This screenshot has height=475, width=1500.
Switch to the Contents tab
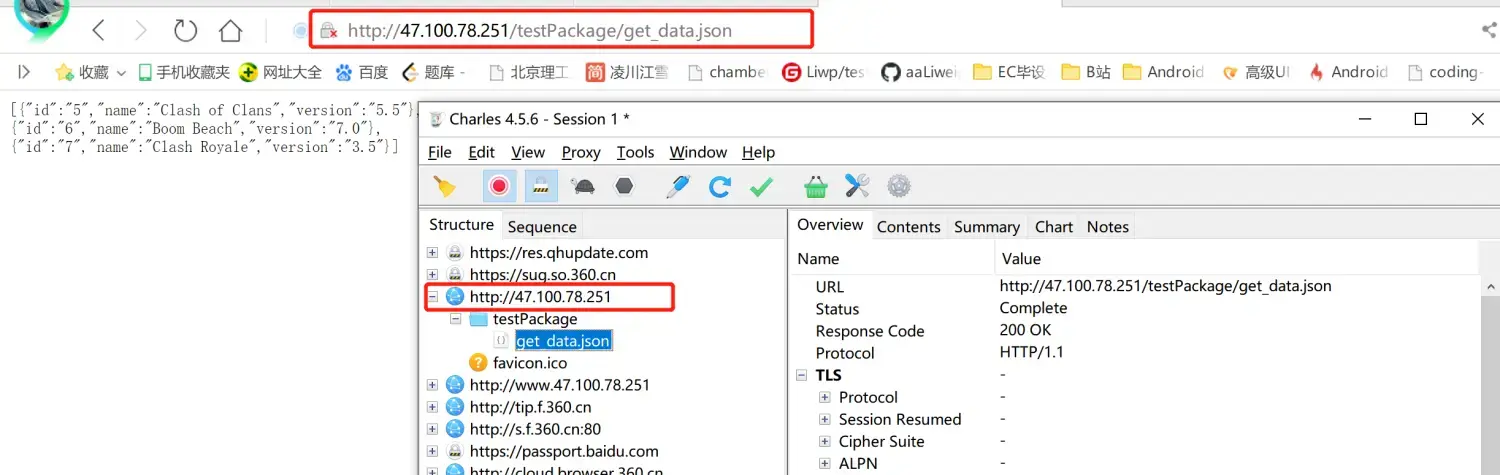(x=909, y=227)
